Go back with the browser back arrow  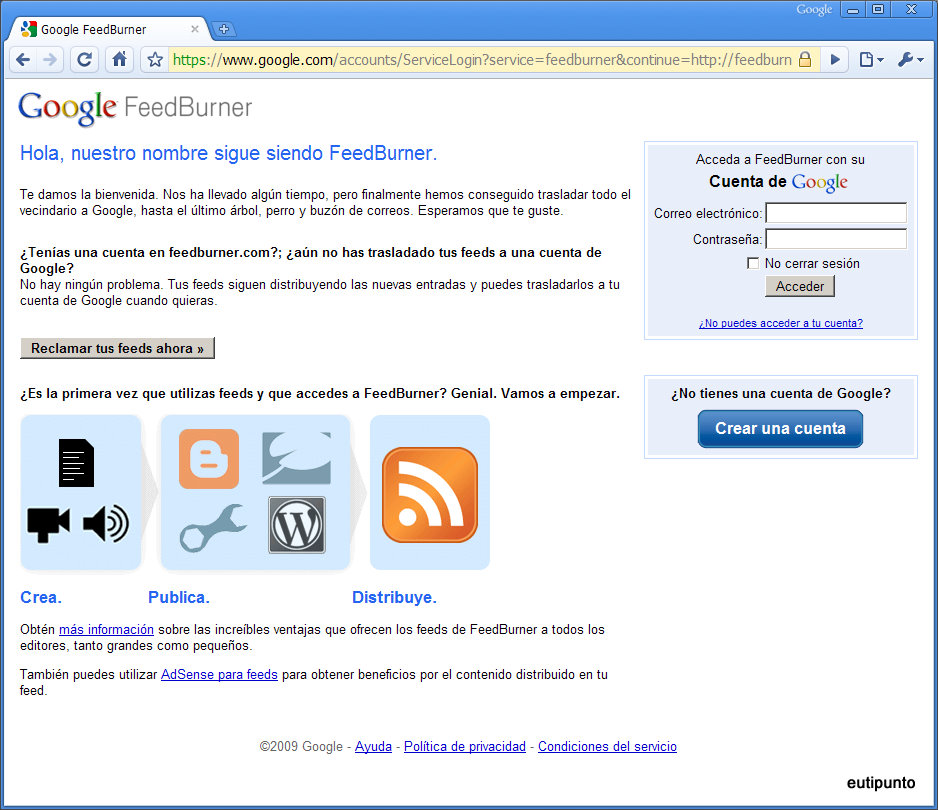pos(23,60)
